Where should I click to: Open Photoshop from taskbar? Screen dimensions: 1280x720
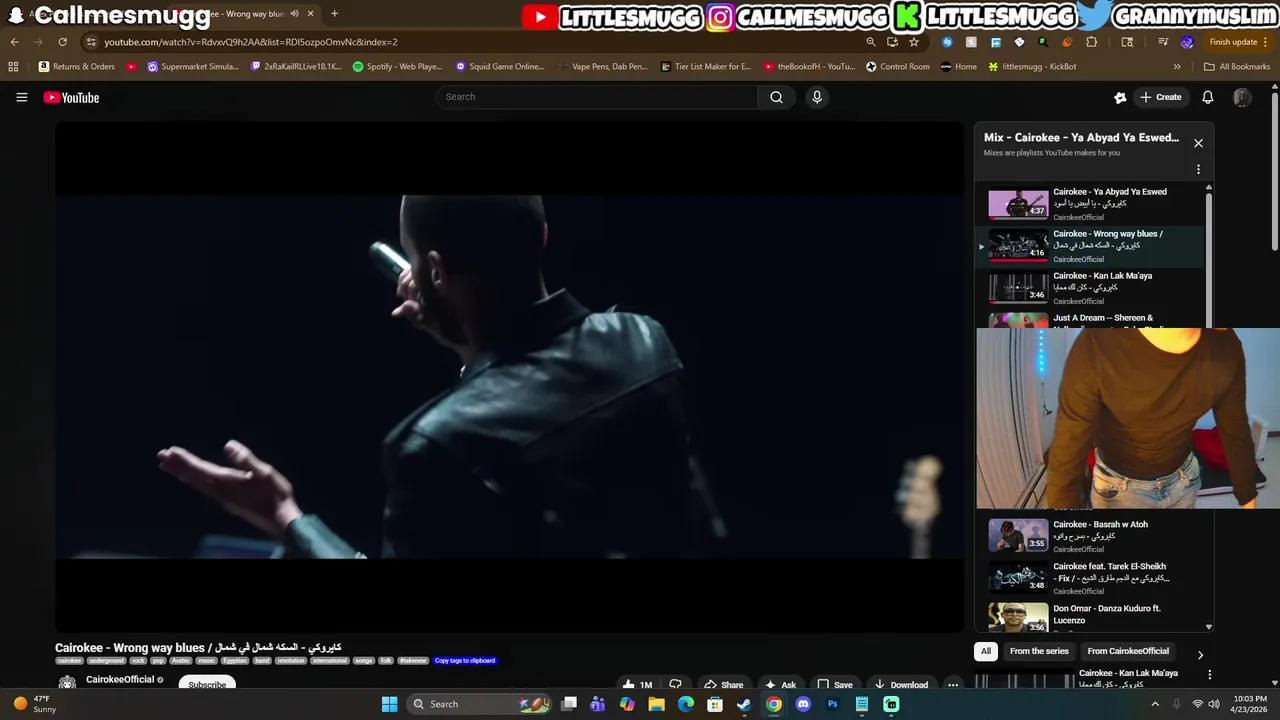[x=832, y=704]
